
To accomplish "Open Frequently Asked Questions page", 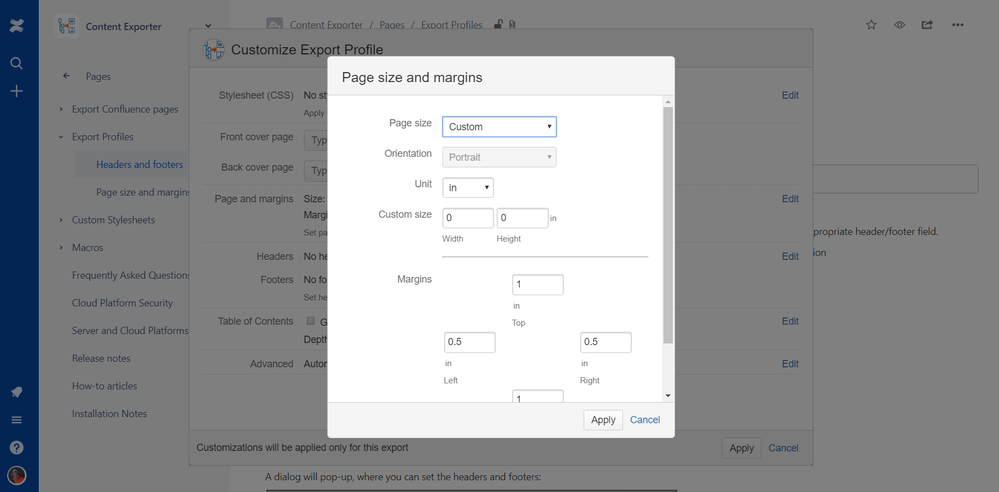I will 131,275.
